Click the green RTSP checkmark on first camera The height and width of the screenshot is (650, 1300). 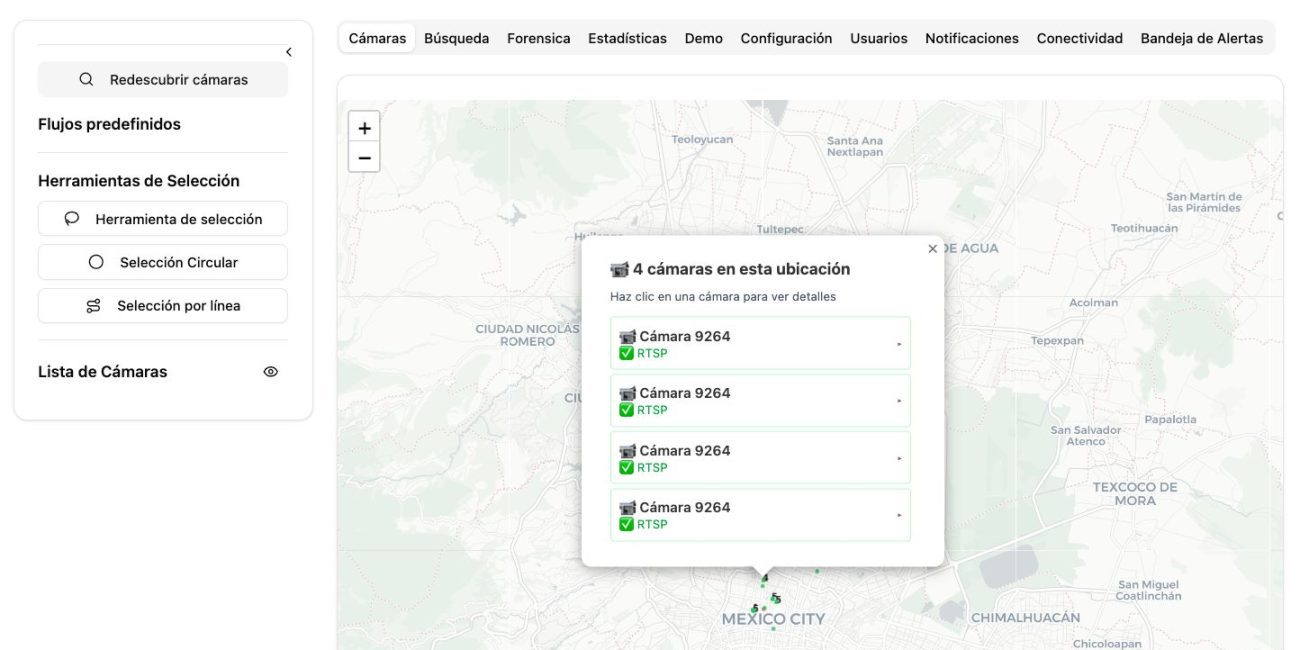pos(627,353)
